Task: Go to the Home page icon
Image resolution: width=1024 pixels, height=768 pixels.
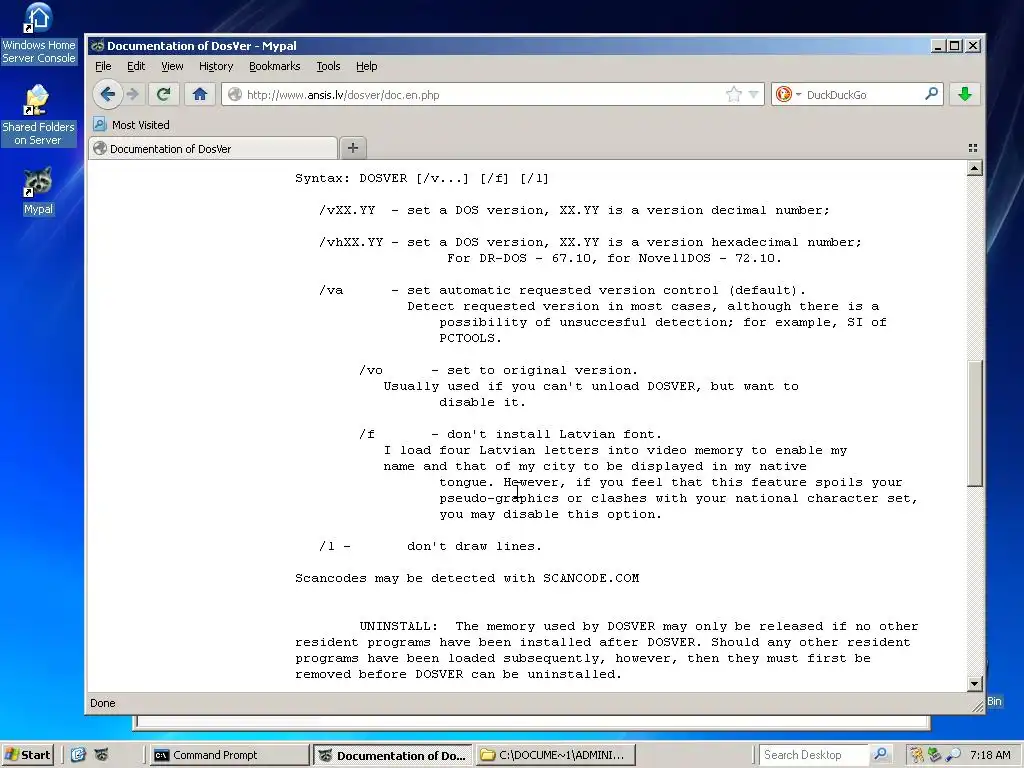Action: [x=200, y=95]
